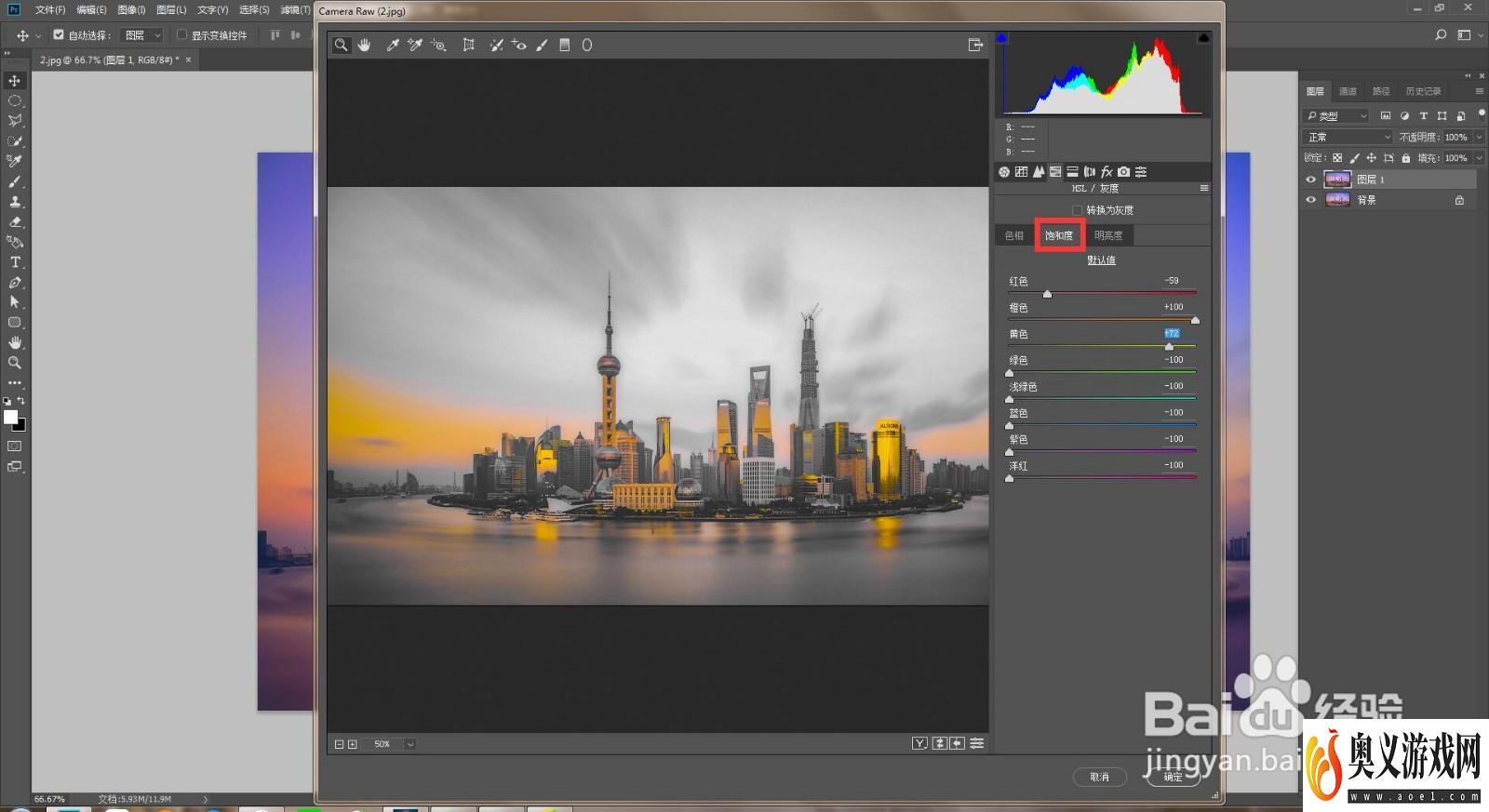Toggle highlight clipping warning in histogram

coord(1203,38)
